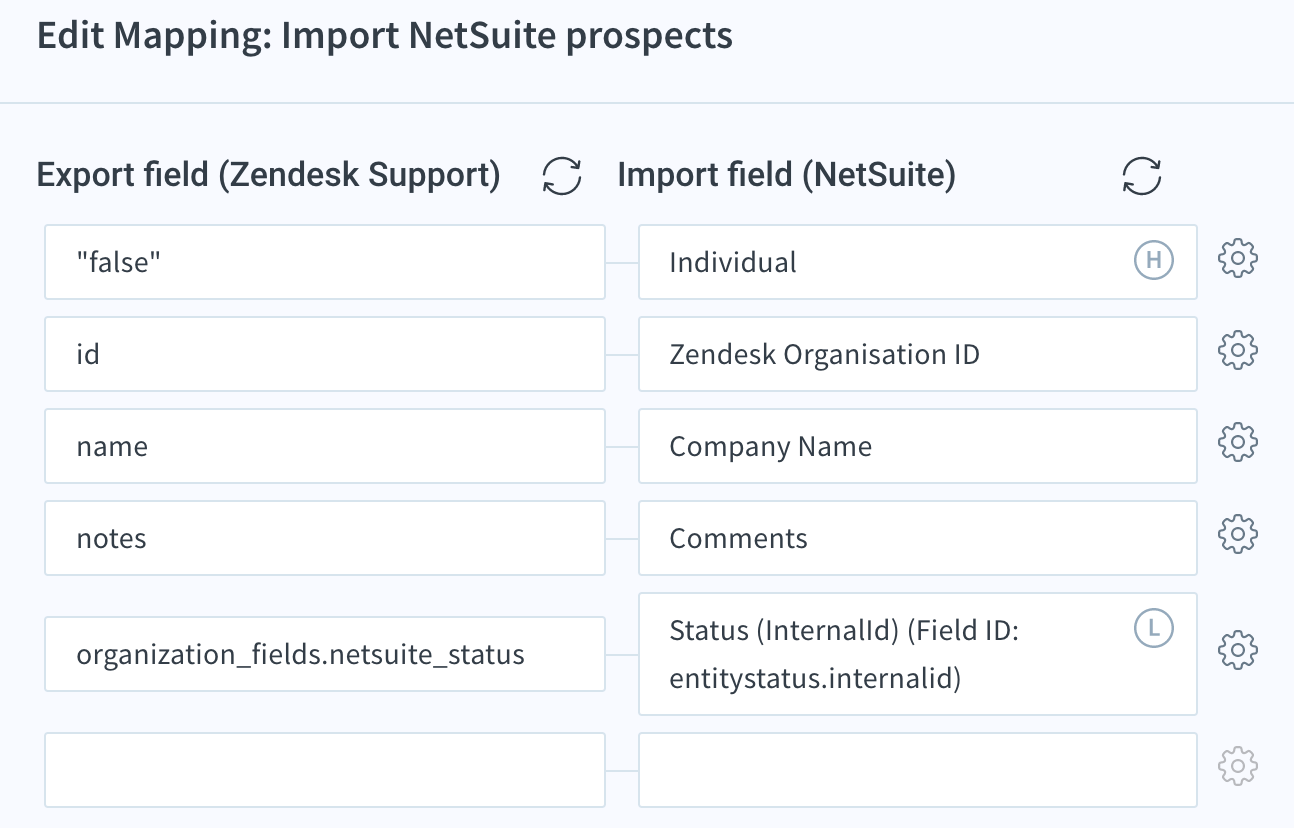Edit the notes export field
The height and width of the screenshot is (828, 1294).
coord(325,538)
